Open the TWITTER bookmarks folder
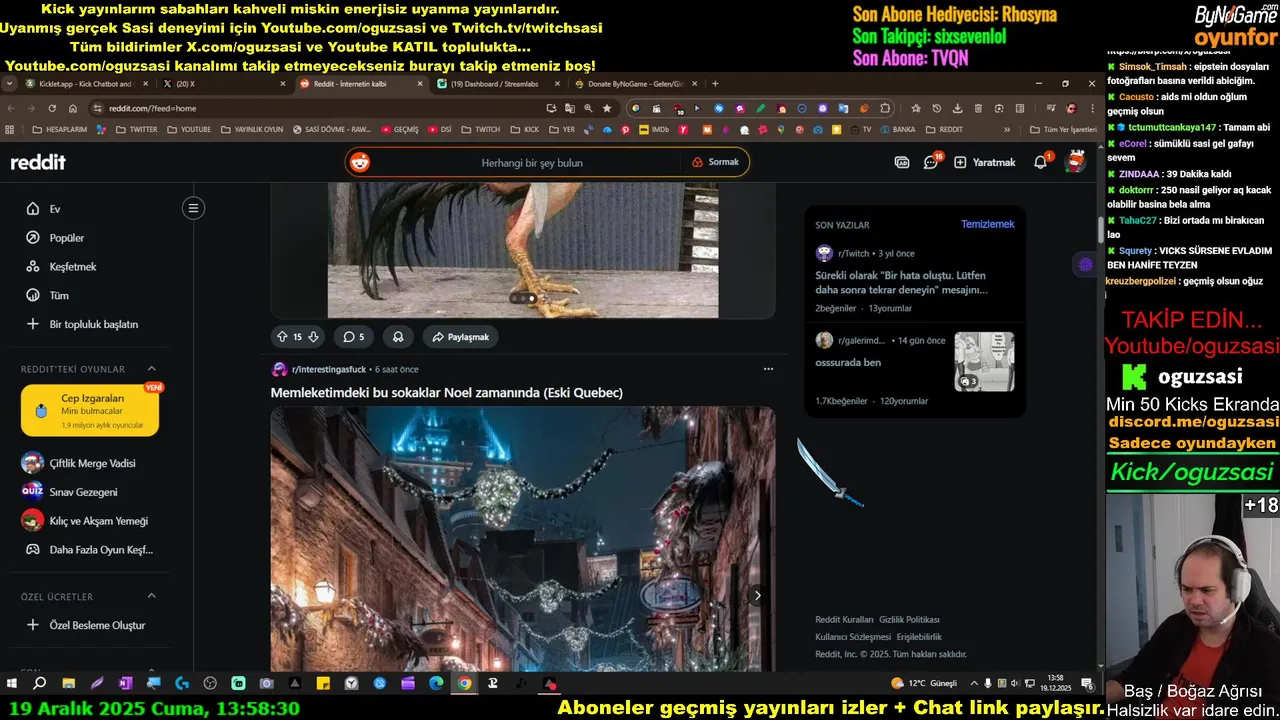Viewport: 1280px width, 720px height. (x=135, y=129)
